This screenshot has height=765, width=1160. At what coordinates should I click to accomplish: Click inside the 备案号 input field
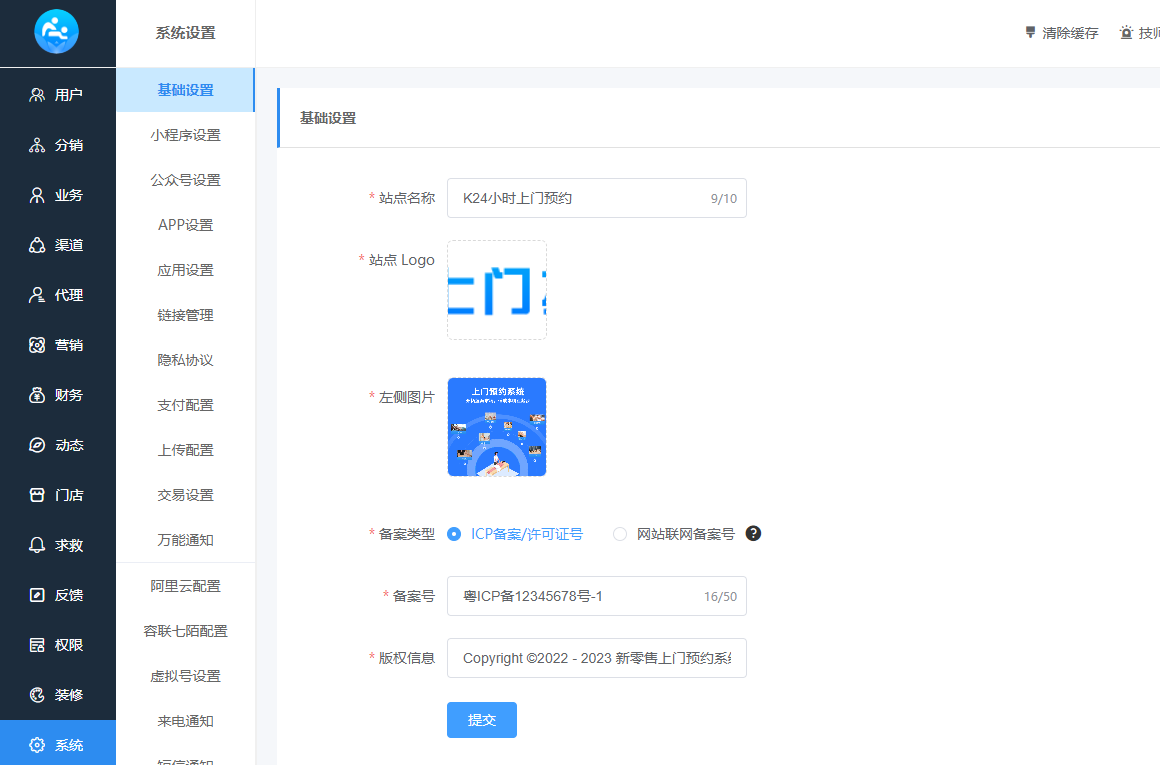click(x=597, y=596)
